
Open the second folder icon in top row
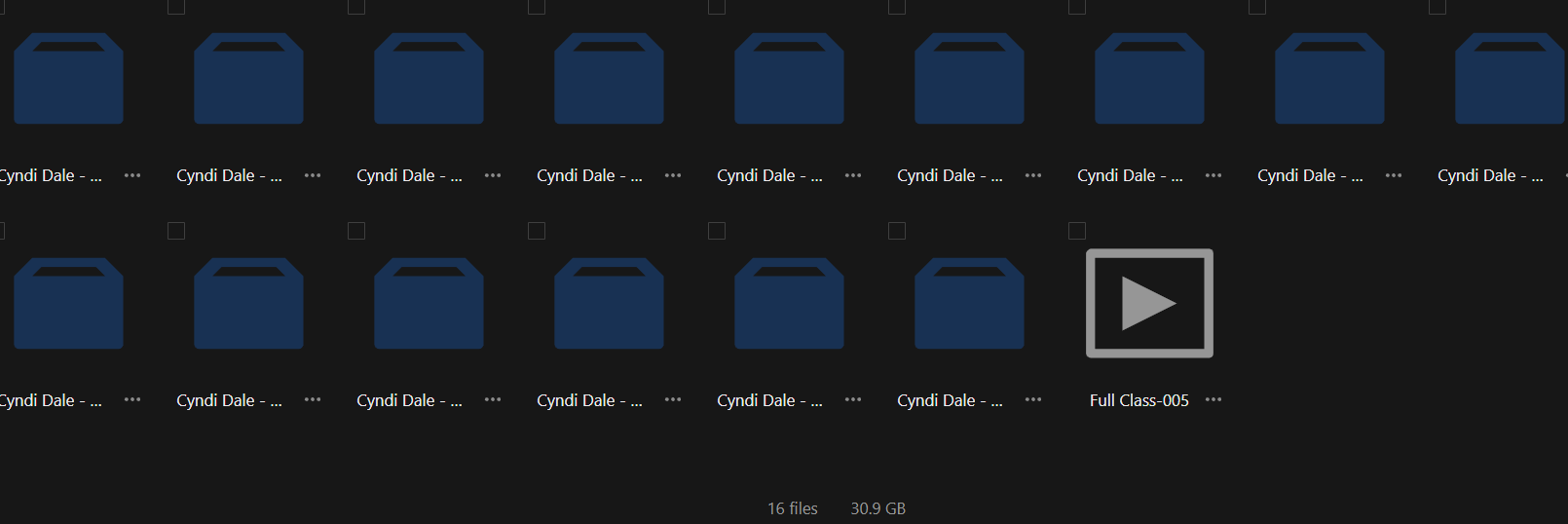coord(248,78)
